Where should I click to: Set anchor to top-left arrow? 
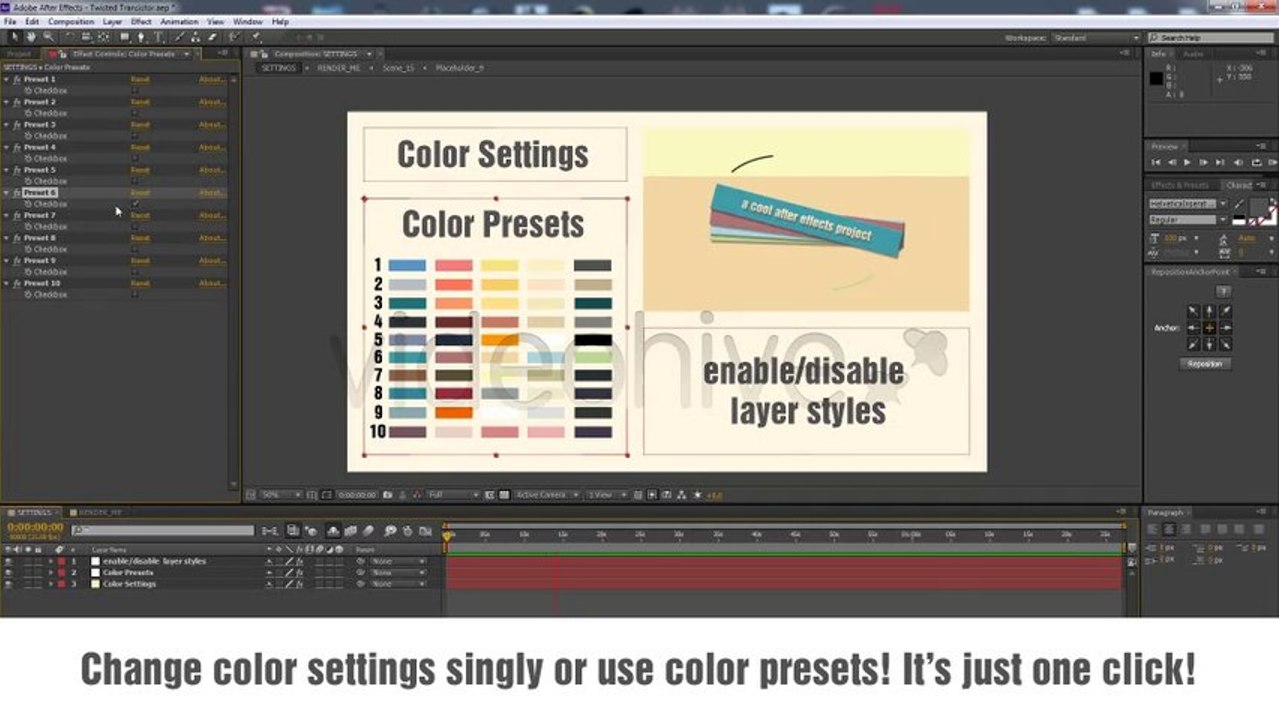pyautogui.click(x=1193, y=311)
